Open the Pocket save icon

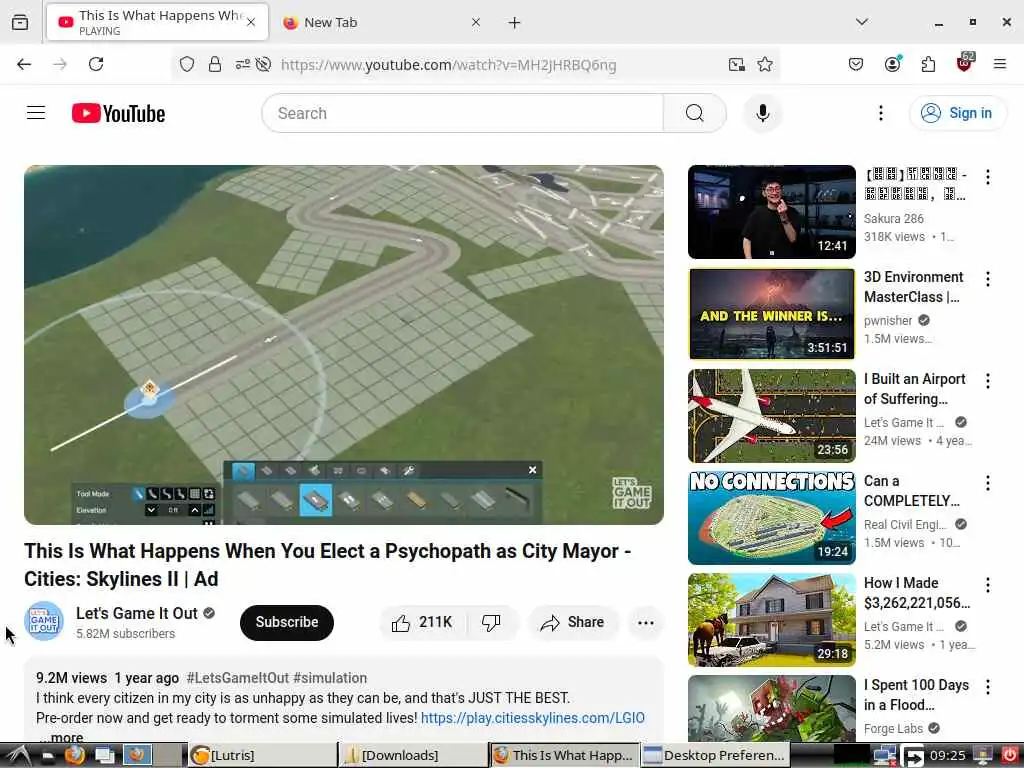[x=856, y=64]
